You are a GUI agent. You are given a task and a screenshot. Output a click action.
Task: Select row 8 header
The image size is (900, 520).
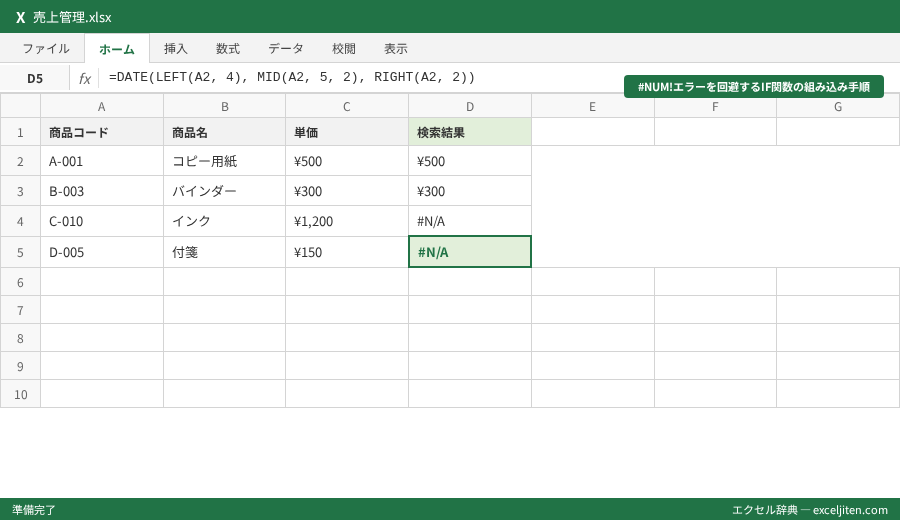pos(20,338)
